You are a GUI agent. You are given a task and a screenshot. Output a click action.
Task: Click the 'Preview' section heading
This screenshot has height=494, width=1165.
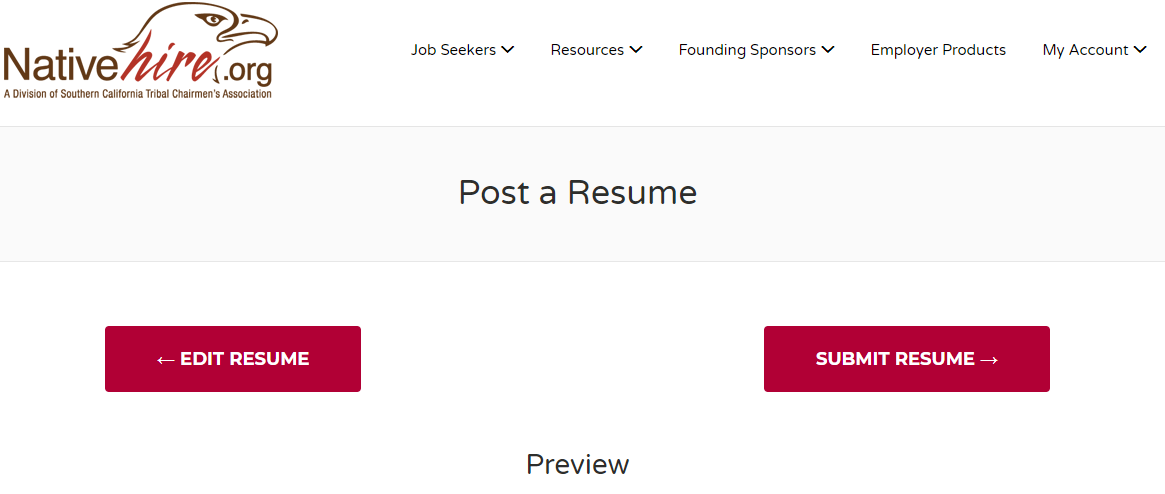click(x=577, y=464)
